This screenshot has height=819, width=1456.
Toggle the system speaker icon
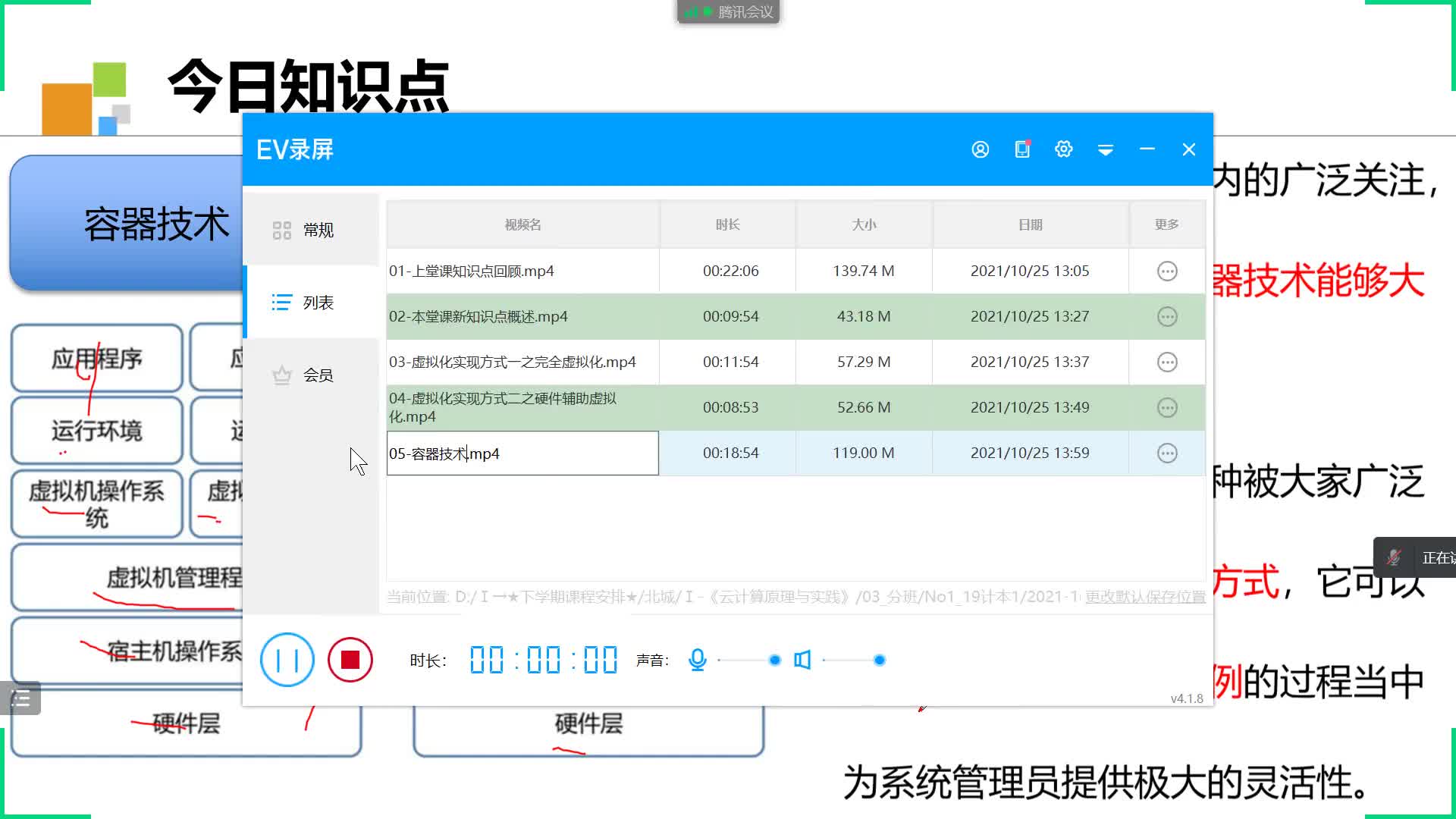(802, 660)
